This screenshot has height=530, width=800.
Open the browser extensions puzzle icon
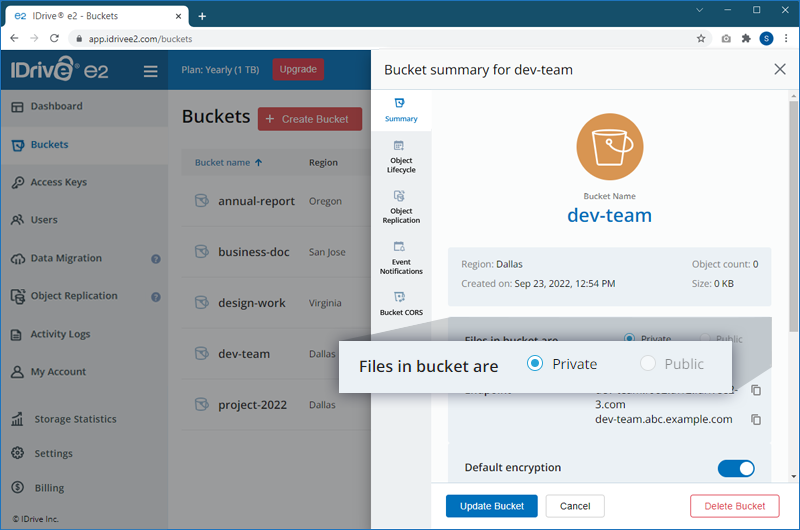pyautogui.click(x=746, y=39)
